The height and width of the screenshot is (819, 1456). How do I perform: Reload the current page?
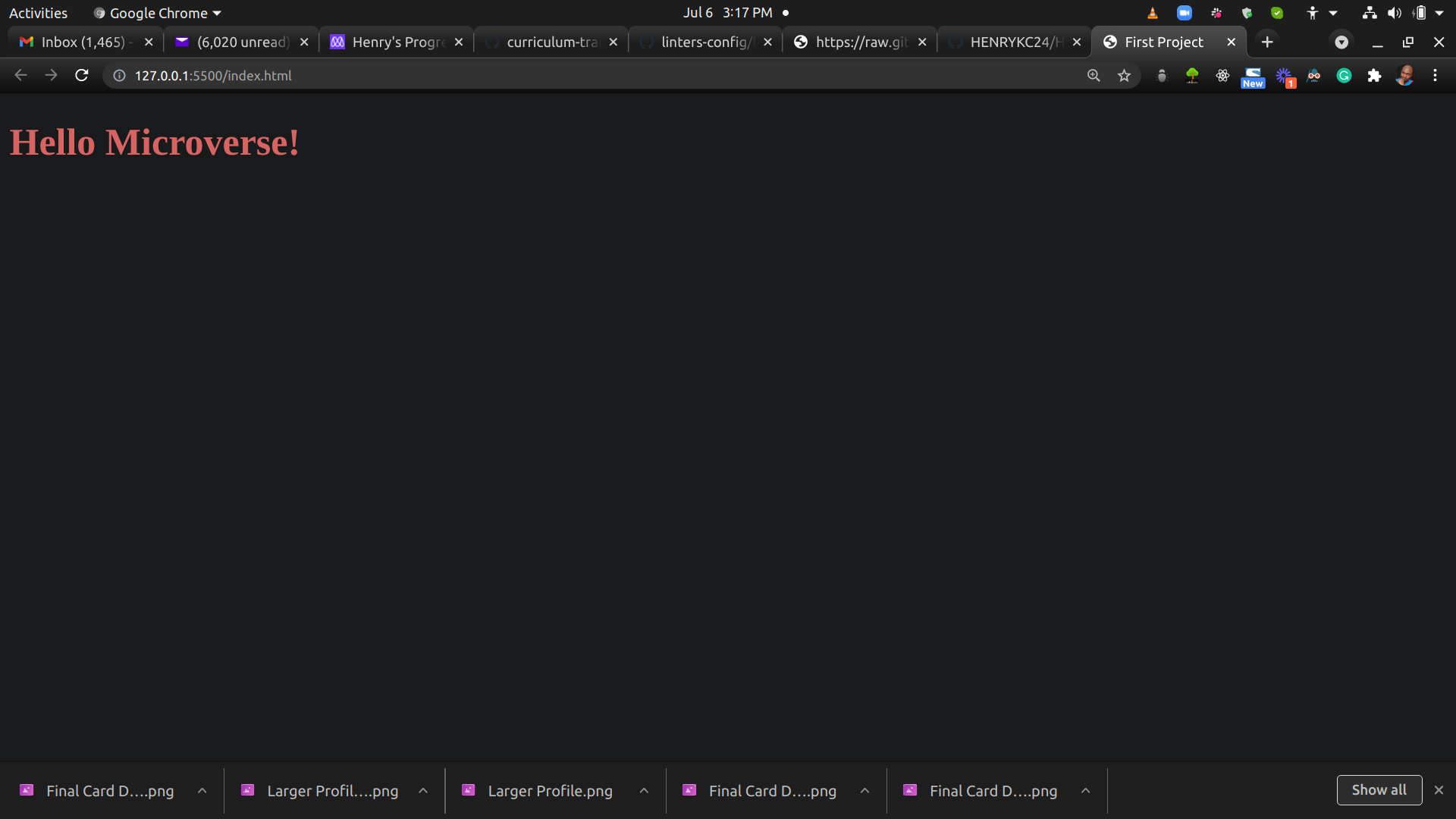pos(82,75)
